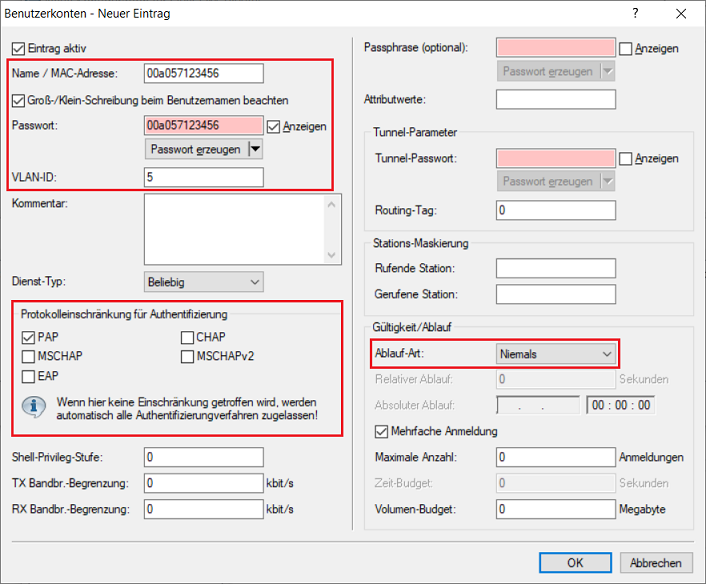The height and width of the screenshot is (584, 706).
Task: Toggle the Eintrag aktiv checkbox
Action: (x=17, y=48)
